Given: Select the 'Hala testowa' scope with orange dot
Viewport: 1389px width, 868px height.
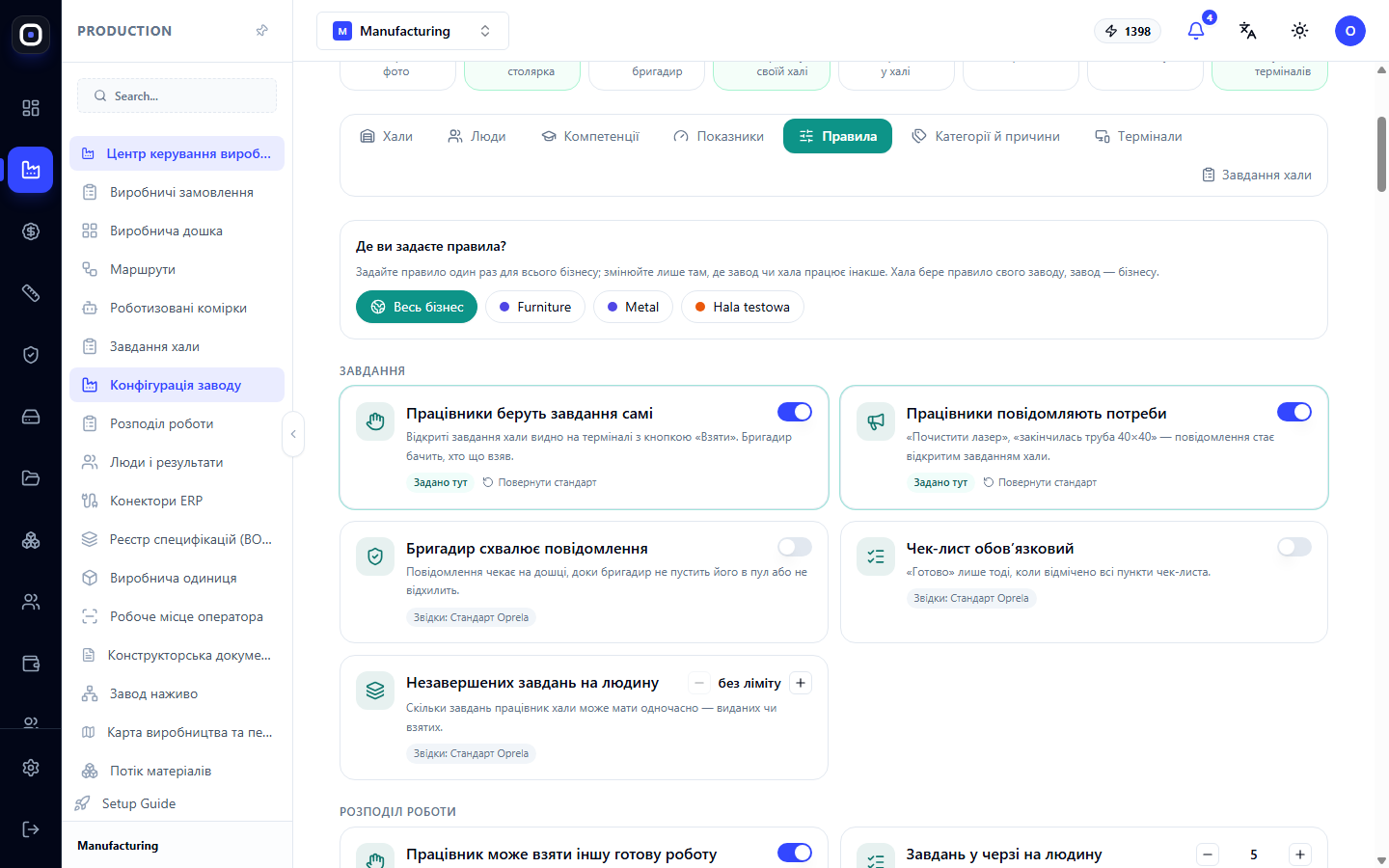Looking at the screenshot, I should [x=743, y=307].
